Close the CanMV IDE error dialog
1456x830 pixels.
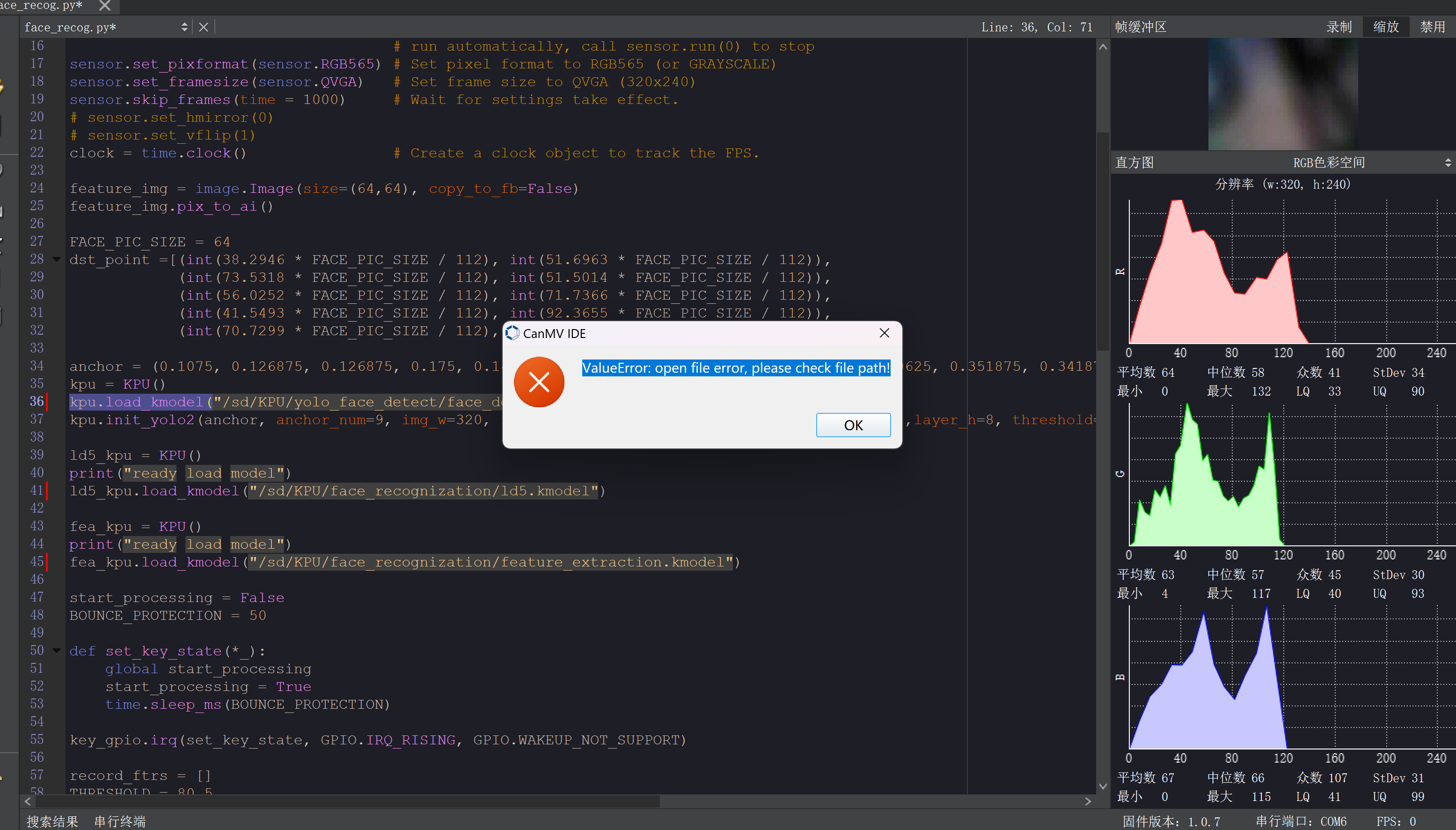point(884,333)
